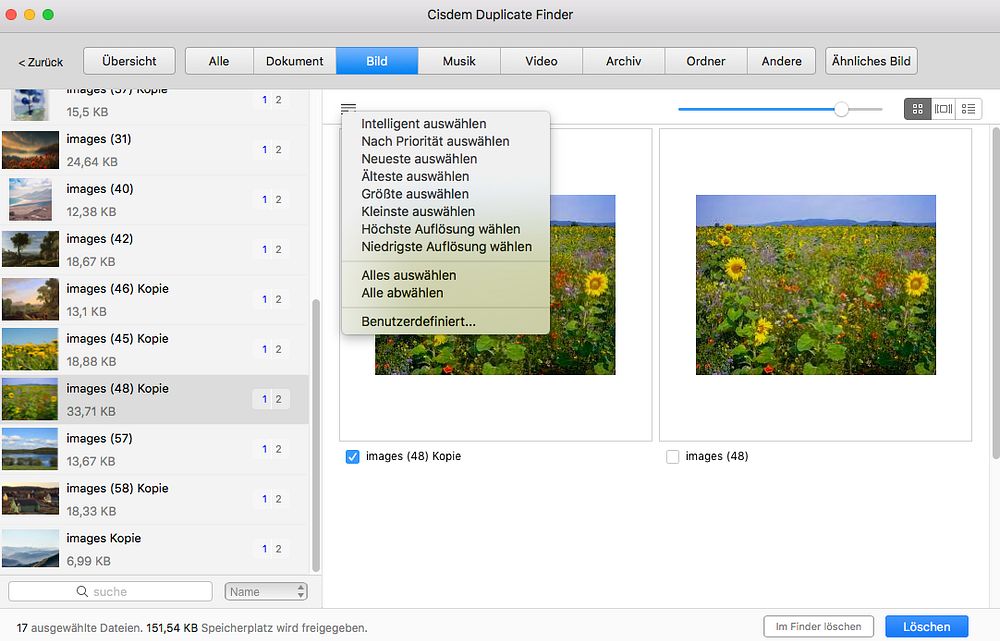Viewport: 1000px width, 641px height.
Task: Click the 13,1 KB size text
Action: 86,311
